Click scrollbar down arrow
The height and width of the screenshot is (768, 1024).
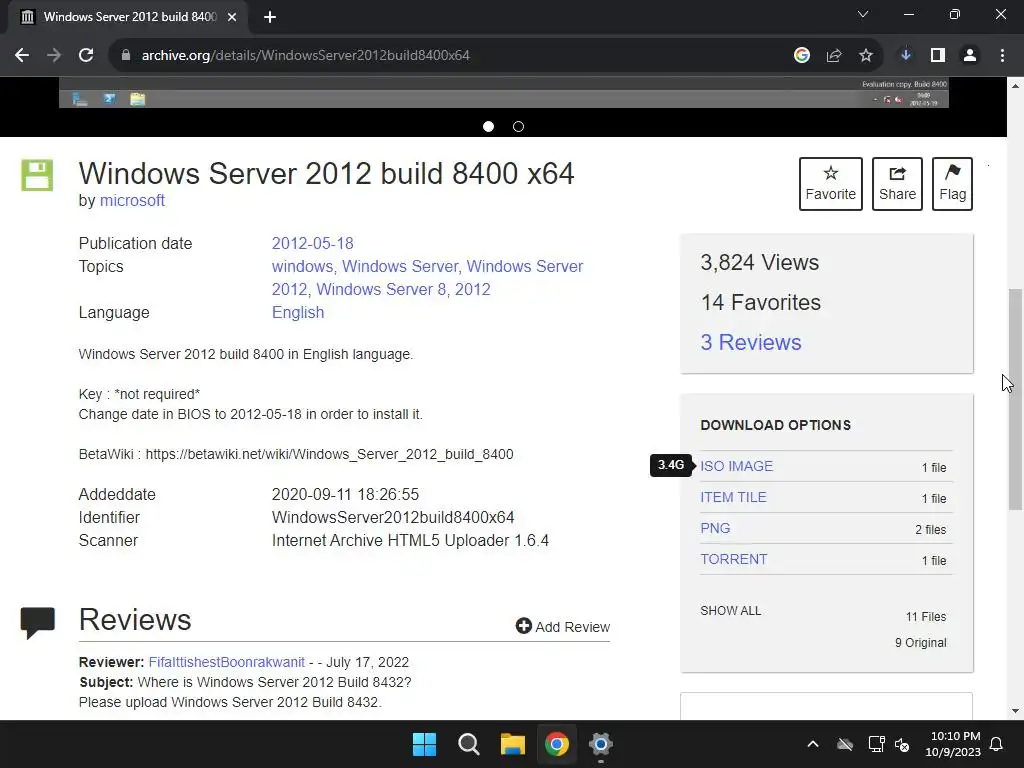[1016, 711]
